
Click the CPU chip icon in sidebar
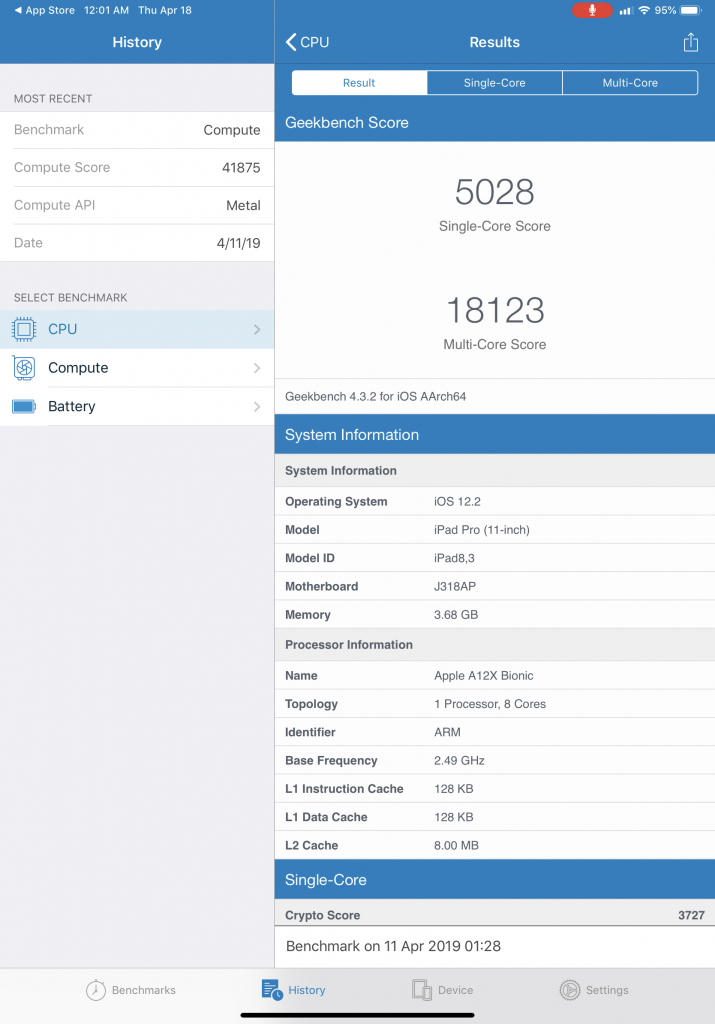pyautogui.click(x=24, y=329)
